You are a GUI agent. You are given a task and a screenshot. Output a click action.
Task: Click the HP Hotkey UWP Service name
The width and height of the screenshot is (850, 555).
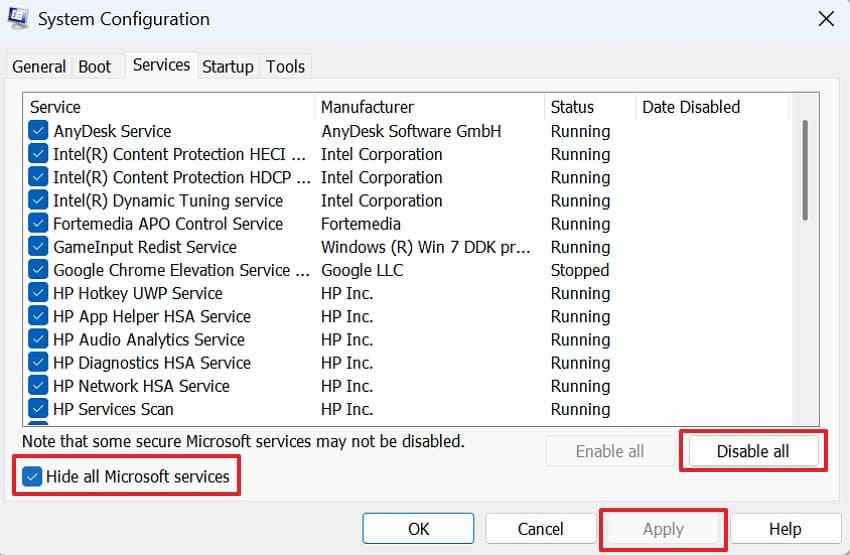(138, 293)
